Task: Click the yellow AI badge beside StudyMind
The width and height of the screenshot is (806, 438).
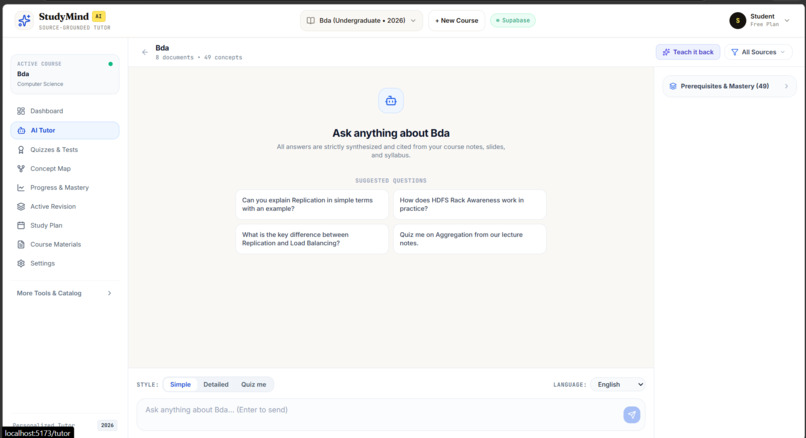Action: point(99,16)
